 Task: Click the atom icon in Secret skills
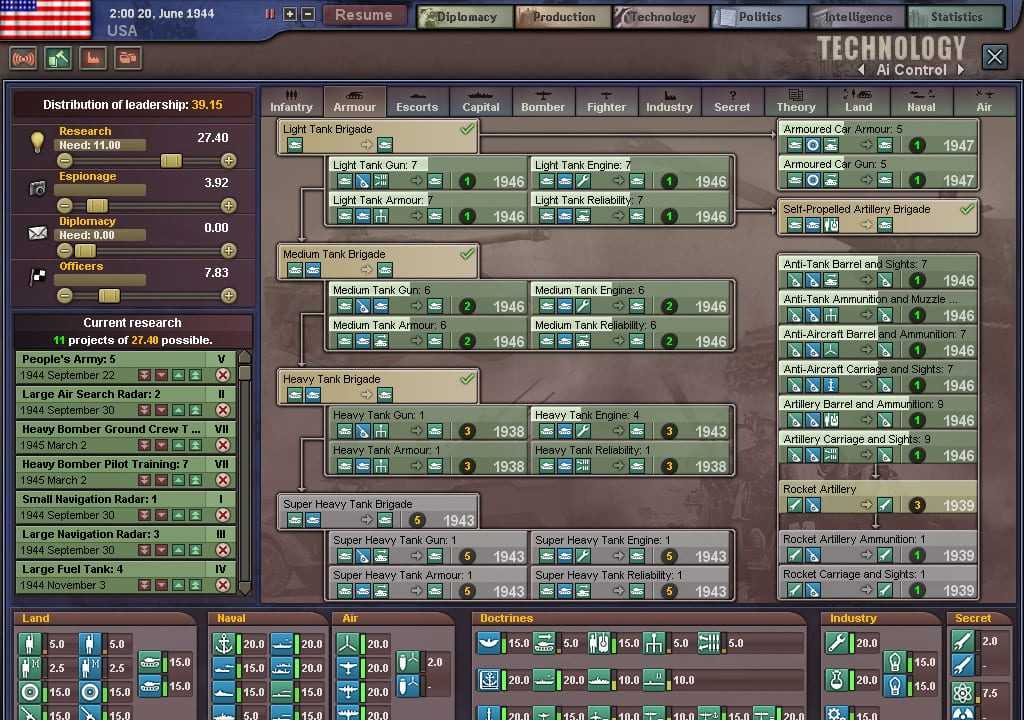(x=962, y=693)
